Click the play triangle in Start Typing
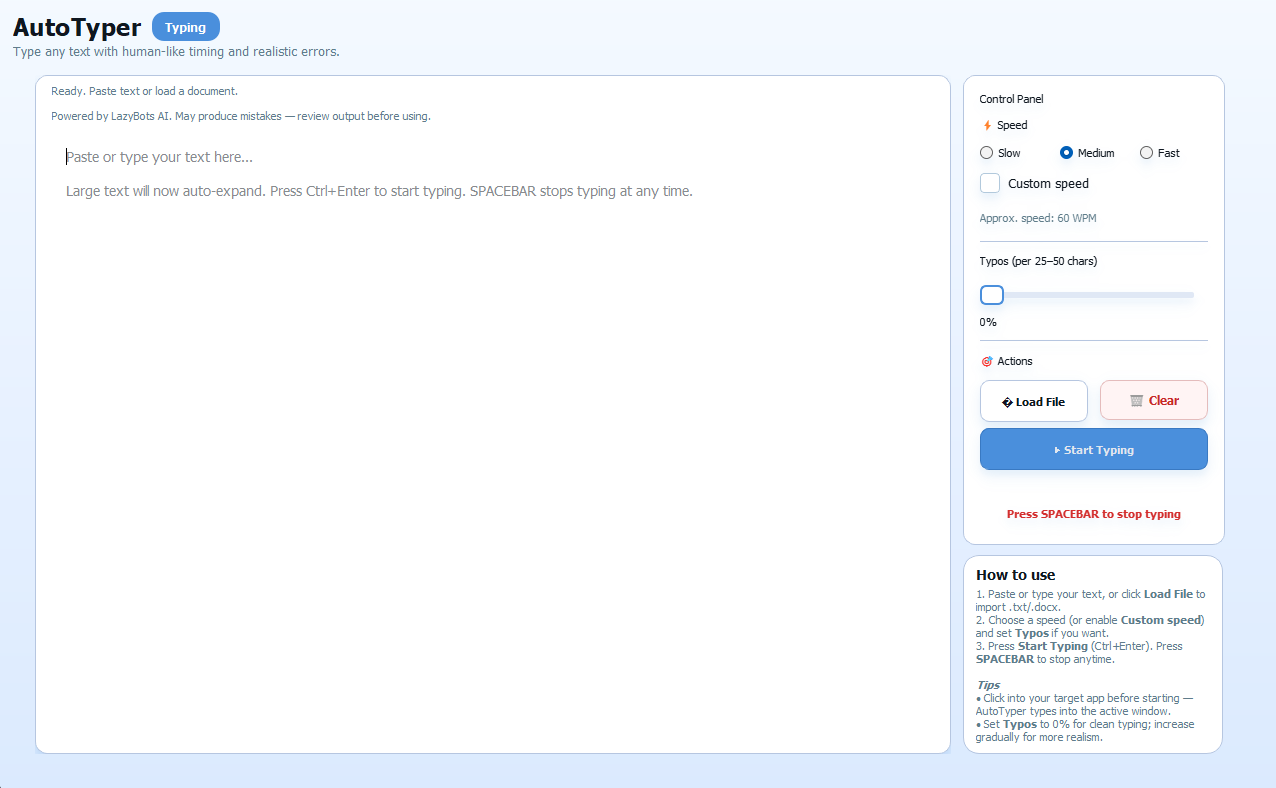This screenshot has width=1276, height=788. coord(1057,451)
